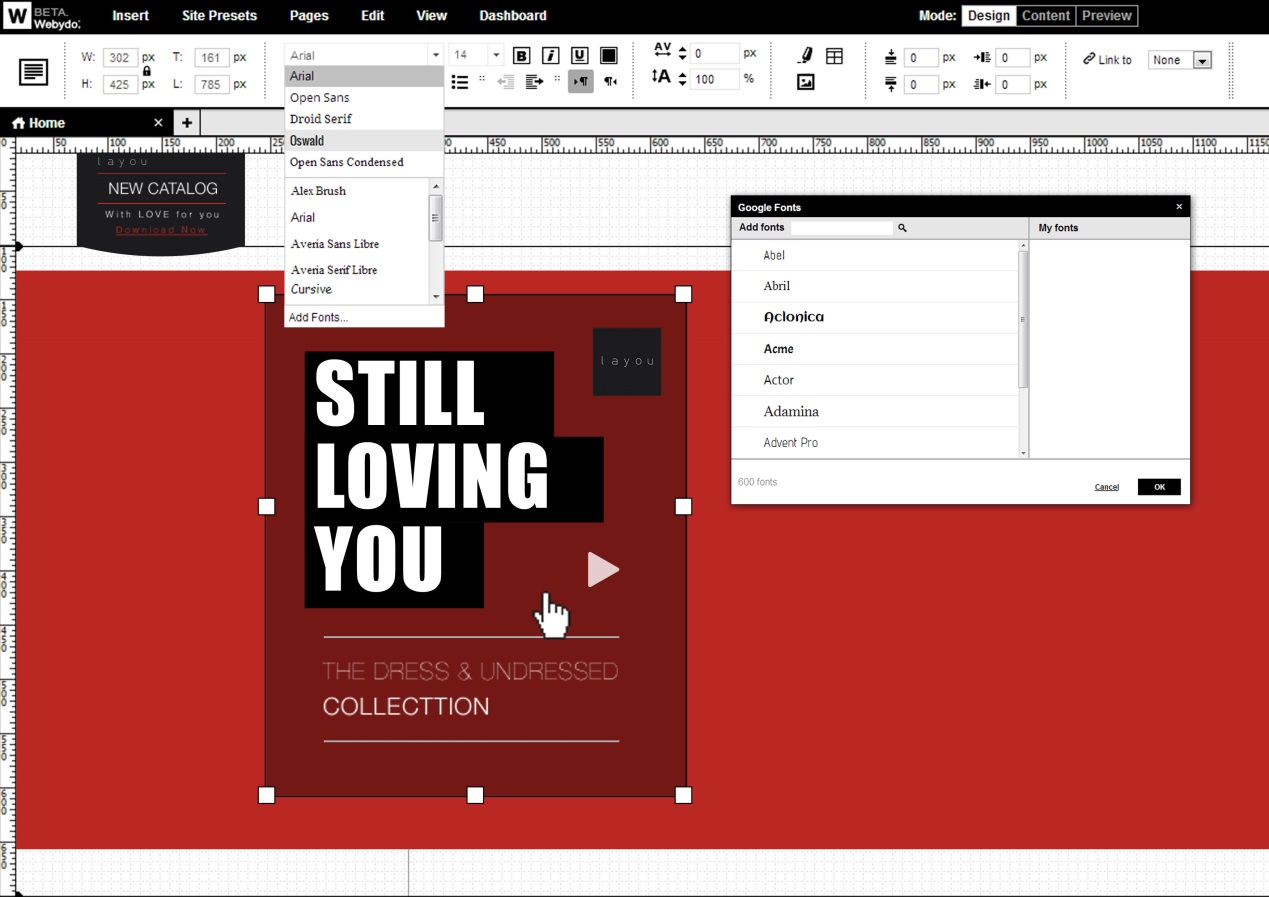Open the font size dropdown

click(496, 55)
